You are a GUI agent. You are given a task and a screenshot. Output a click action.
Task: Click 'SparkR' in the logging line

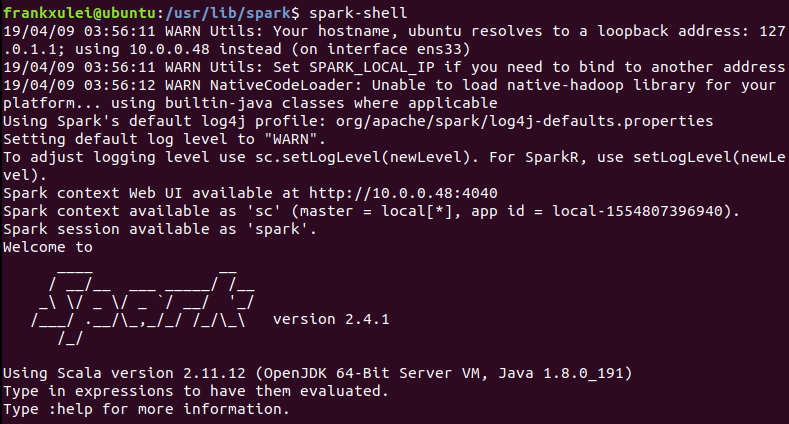coord(551,157)
